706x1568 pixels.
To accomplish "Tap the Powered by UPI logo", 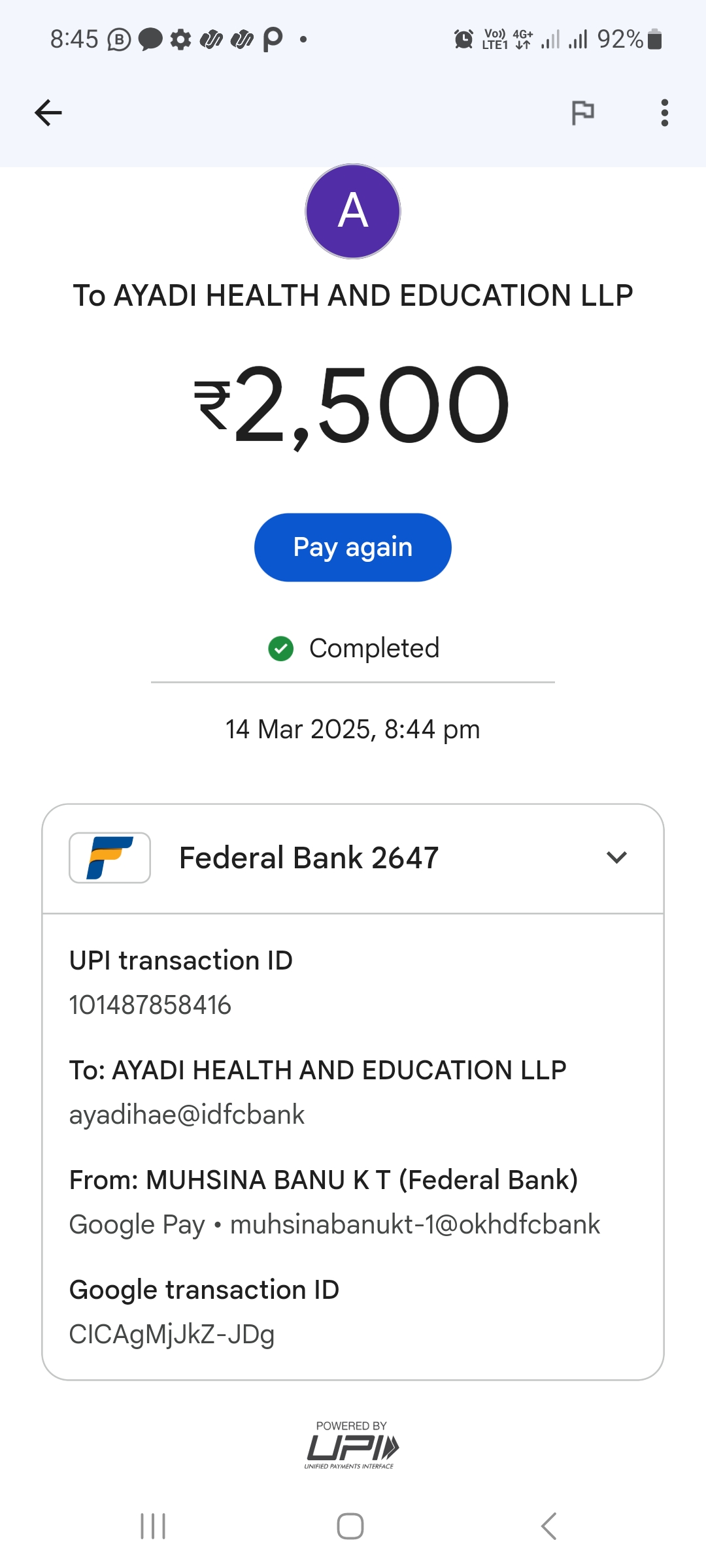I will (352, 1446).
